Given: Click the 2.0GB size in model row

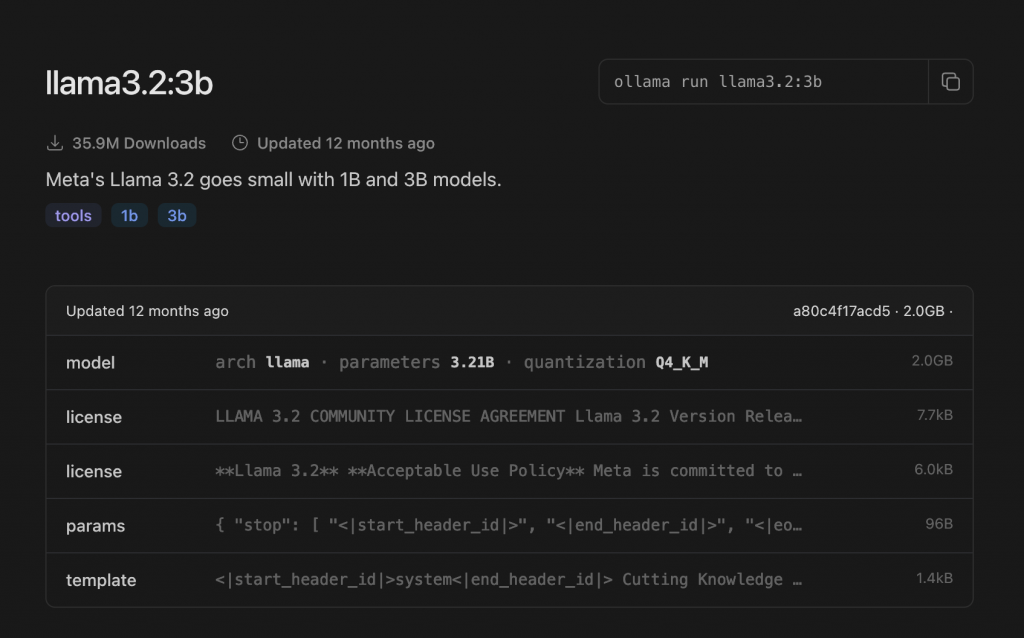Looking at the screenshot, I should [x=932, y=360].
